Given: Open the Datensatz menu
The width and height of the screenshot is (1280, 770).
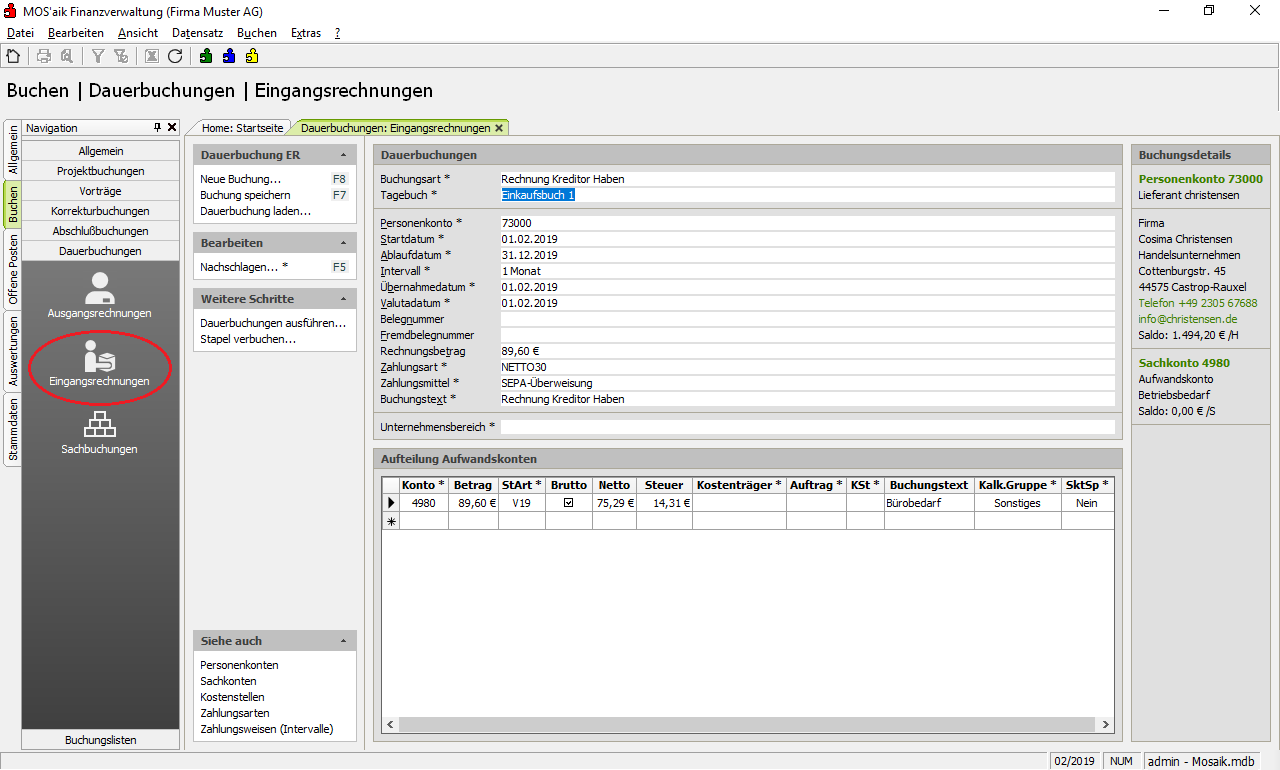Looking at the screenshot, I should 197,33.
